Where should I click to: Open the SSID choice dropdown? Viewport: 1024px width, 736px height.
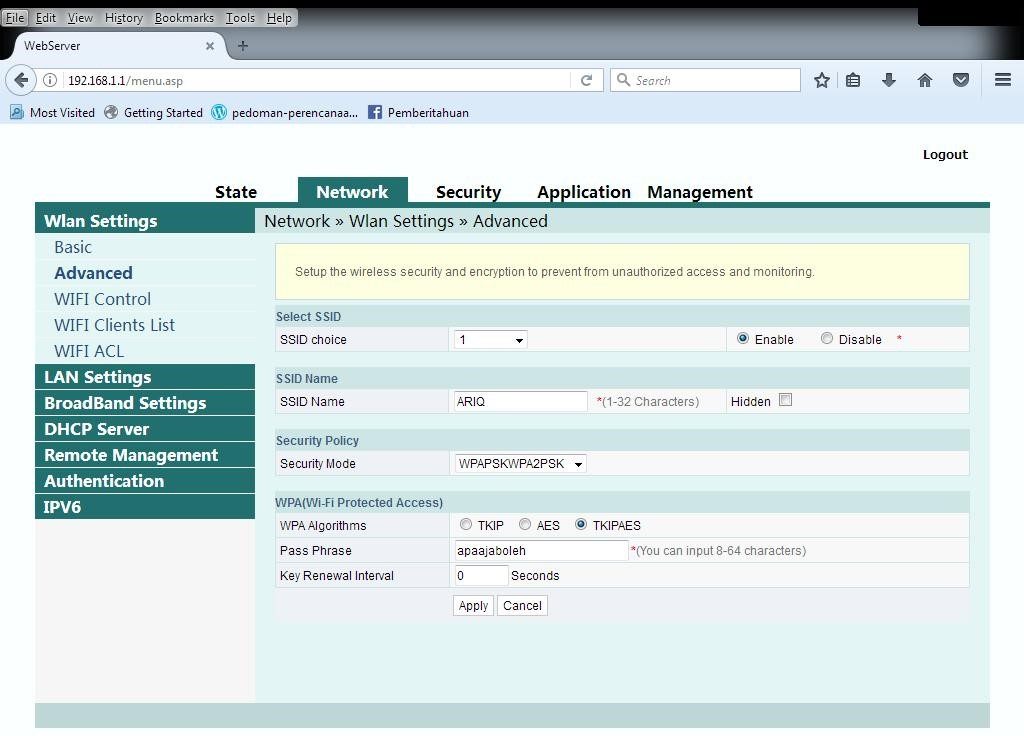pos(490,340)
